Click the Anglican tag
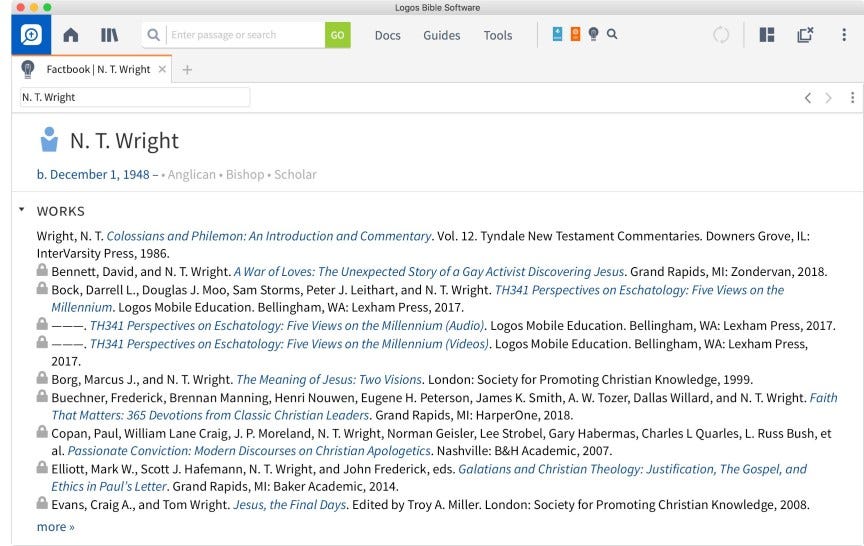Image resolution: width=864 pixels, height=546 pixels. (192, 175)
